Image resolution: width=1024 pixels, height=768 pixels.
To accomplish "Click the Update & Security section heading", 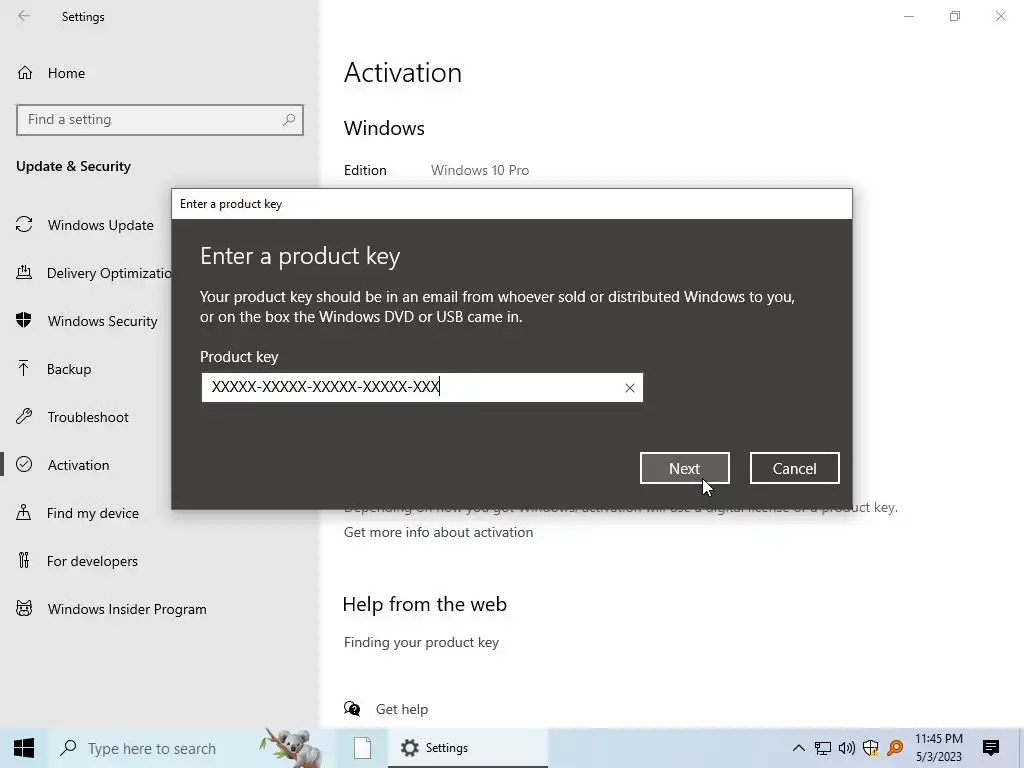I will (x=73, y=167).
